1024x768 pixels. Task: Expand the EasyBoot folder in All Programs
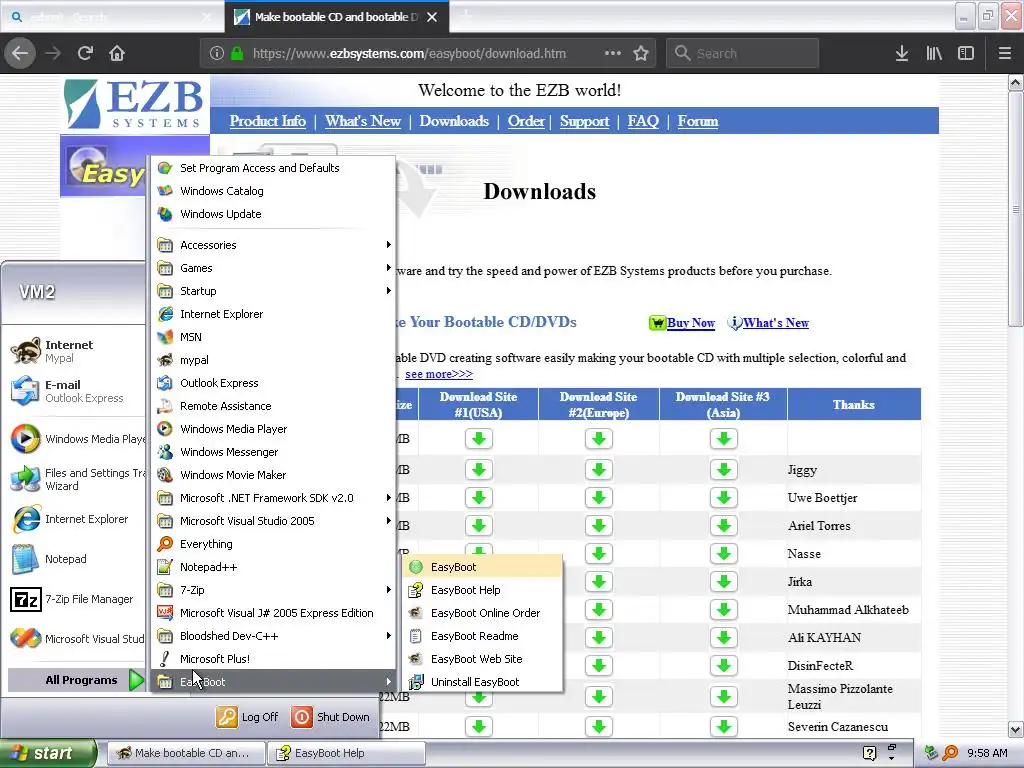[274, 681]
